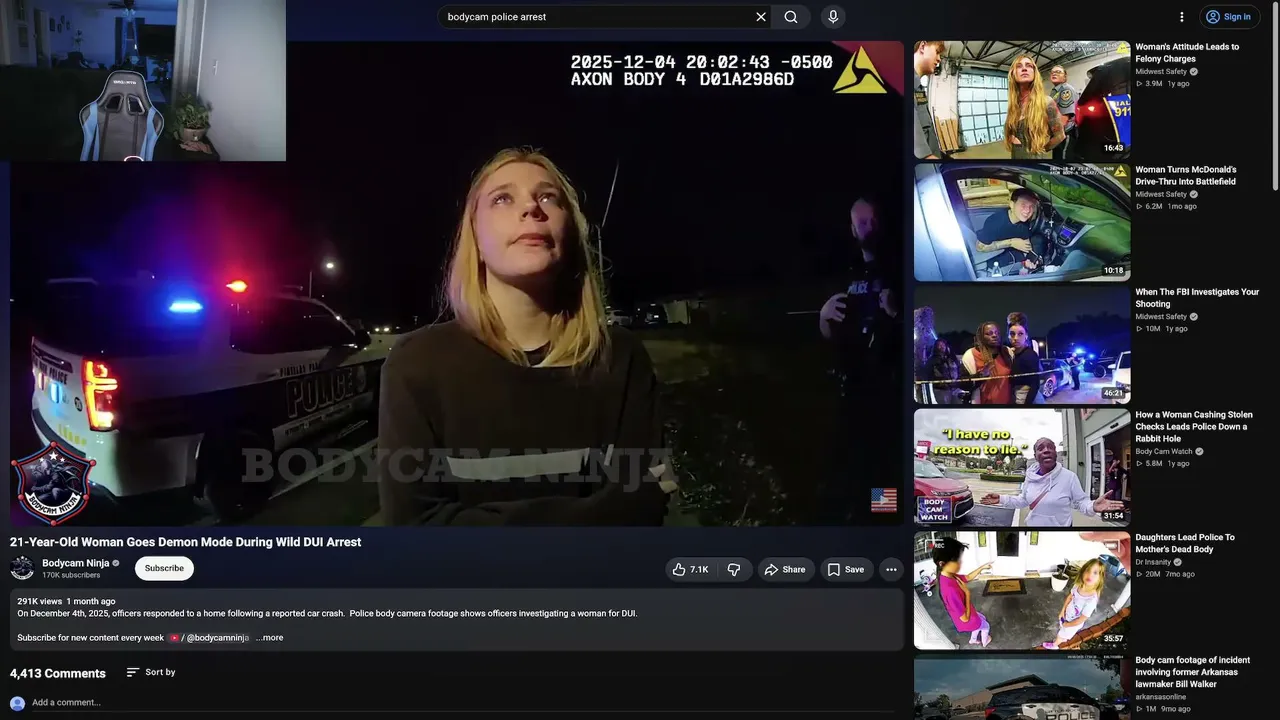Image resolution: width=1280 pixels, height=720 pixels.
Task: Expand the description with '...more'
Action: pos(269,638)
